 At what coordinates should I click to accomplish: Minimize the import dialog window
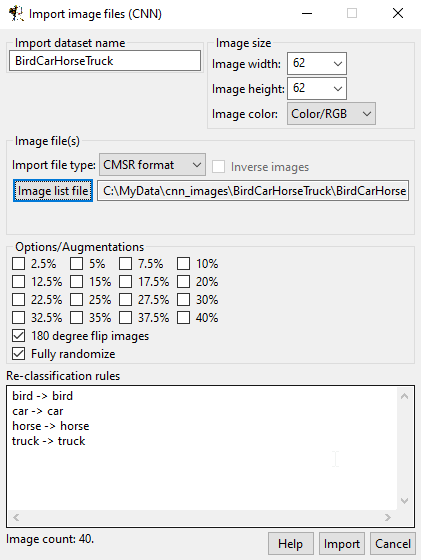tap(307, 14)
